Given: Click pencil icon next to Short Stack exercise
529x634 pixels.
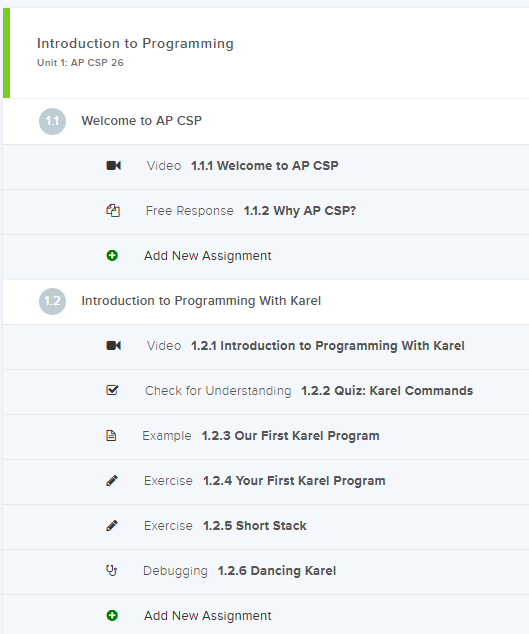Looking at the screenshot, I should [x=112, y=525].
